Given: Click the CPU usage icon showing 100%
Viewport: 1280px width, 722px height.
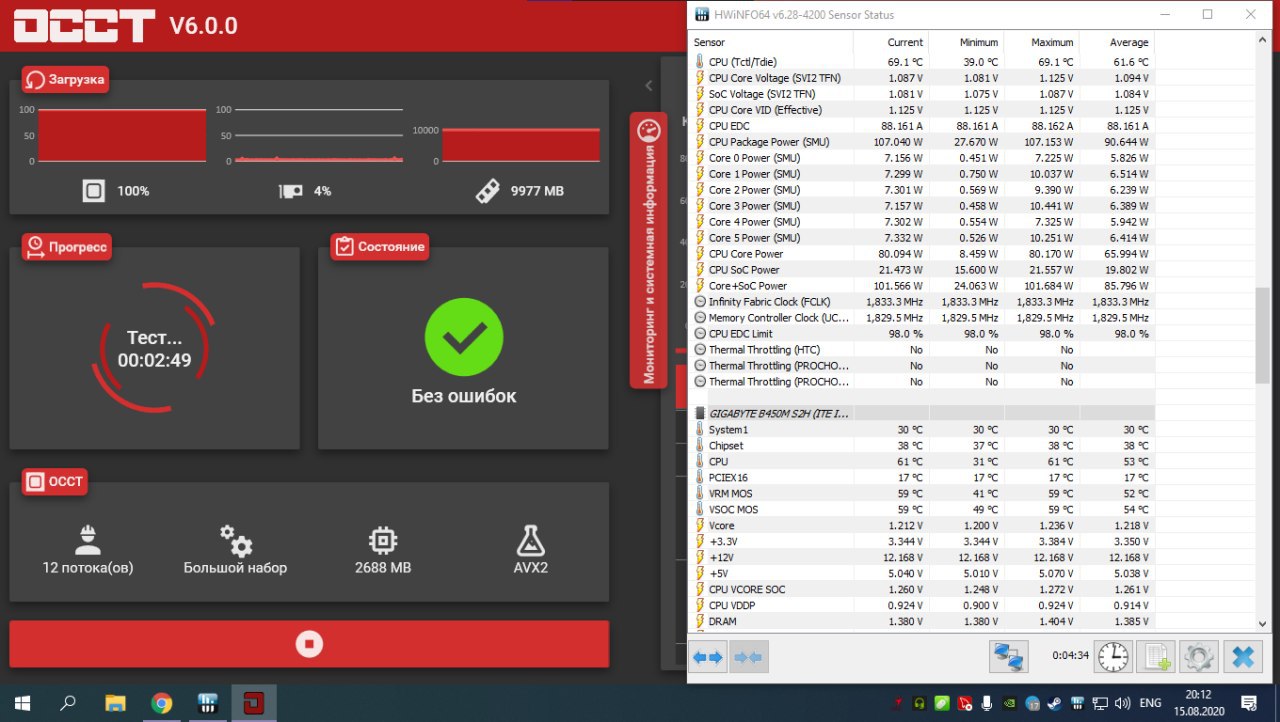Looking at the screenshot, I should pos(93,190).
